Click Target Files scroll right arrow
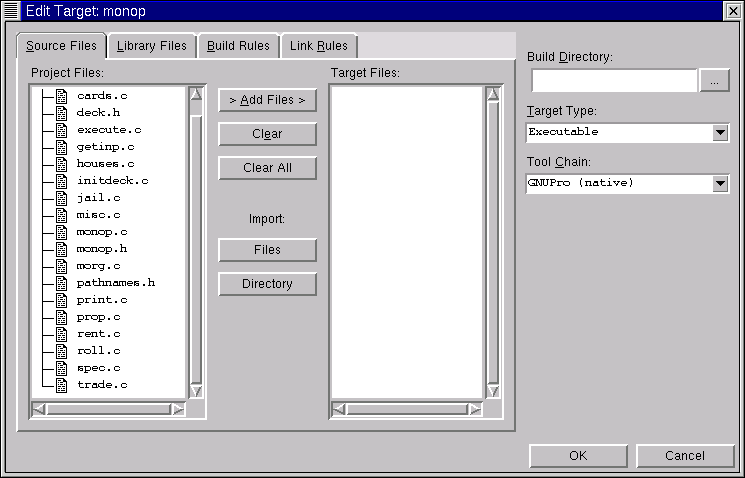 [475, 409]
